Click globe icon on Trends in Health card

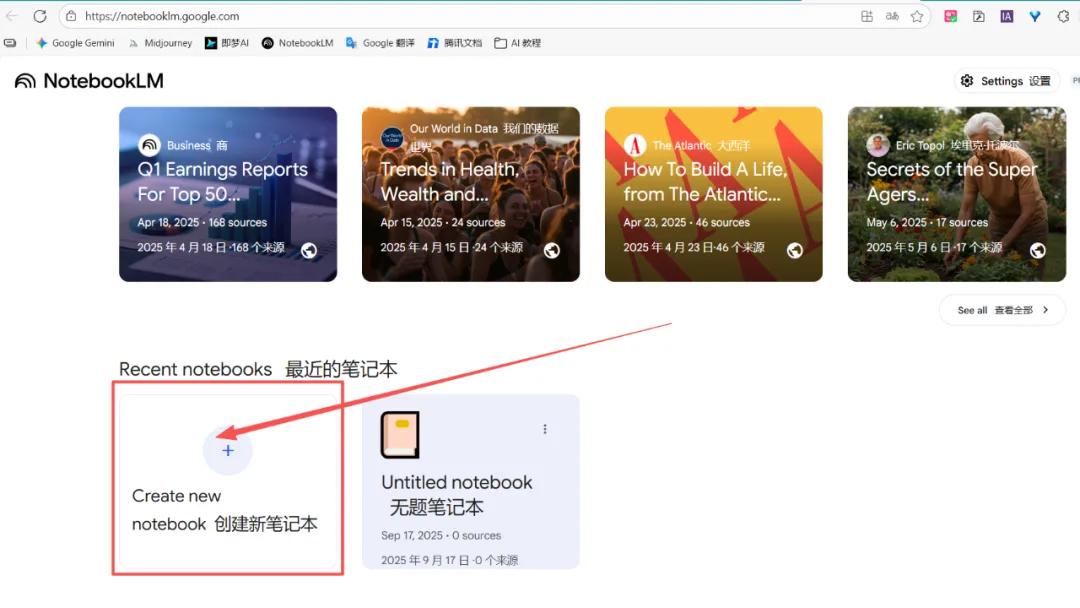coord(552,251)
